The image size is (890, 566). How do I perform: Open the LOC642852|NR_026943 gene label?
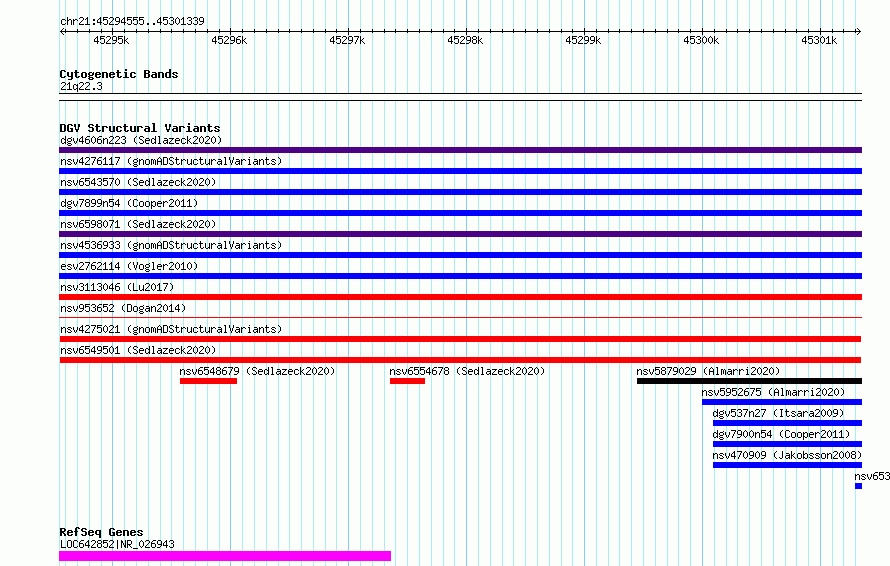117,544
